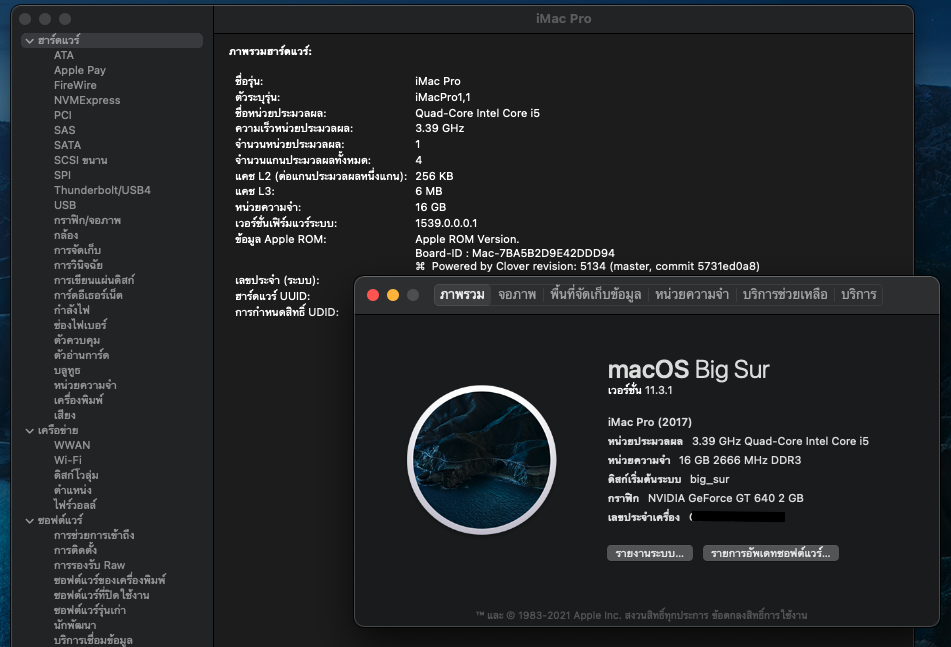
Task: Select ATA in the sidebar
Action: (x=64, y=55)
